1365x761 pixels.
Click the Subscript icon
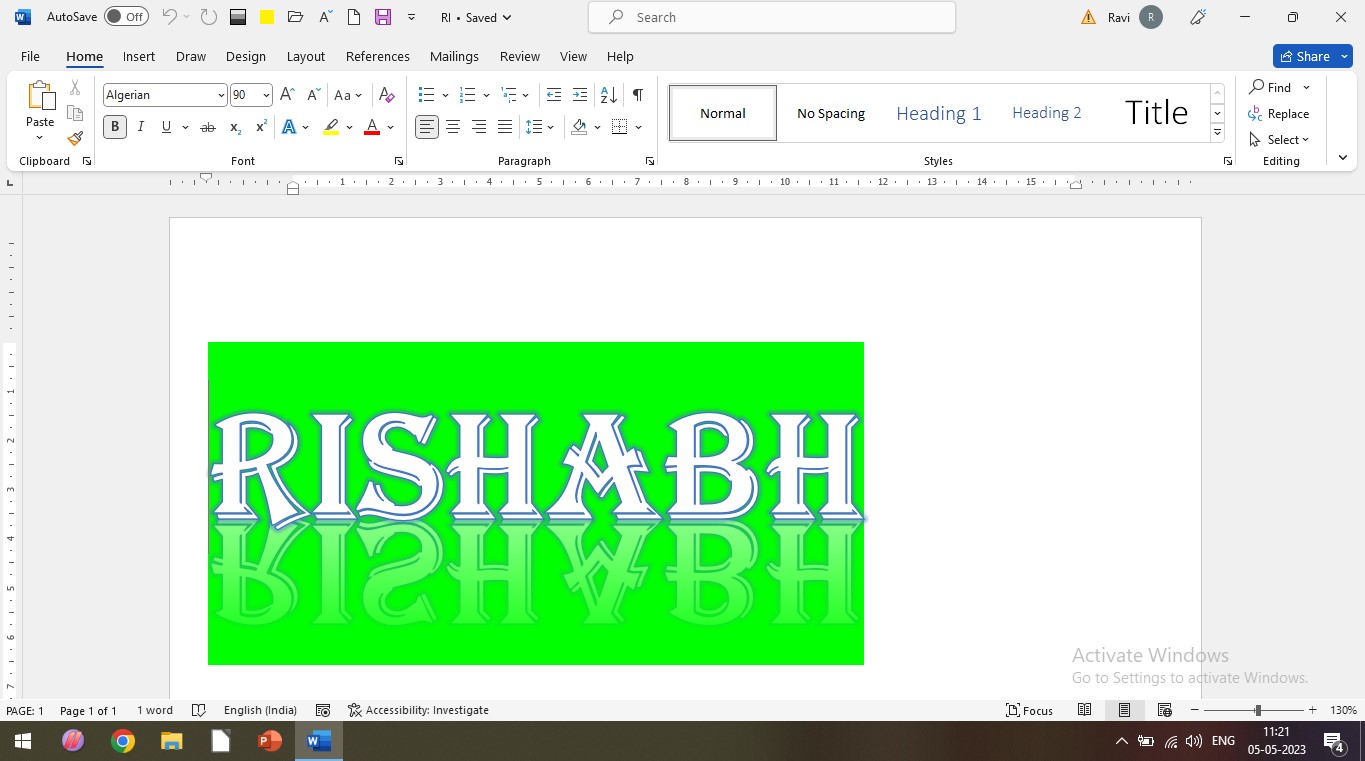click(235, 127)
